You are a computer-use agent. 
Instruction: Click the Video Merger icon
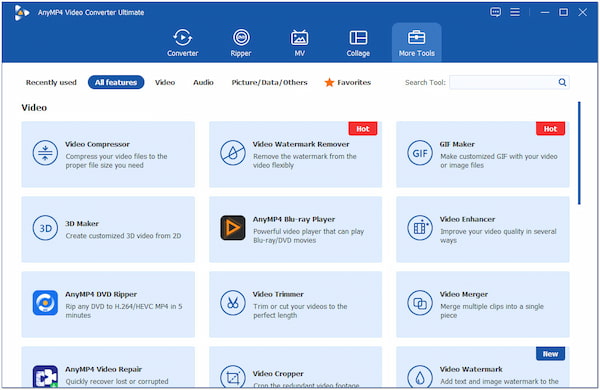pyautogui.click(x=420, y=303)
